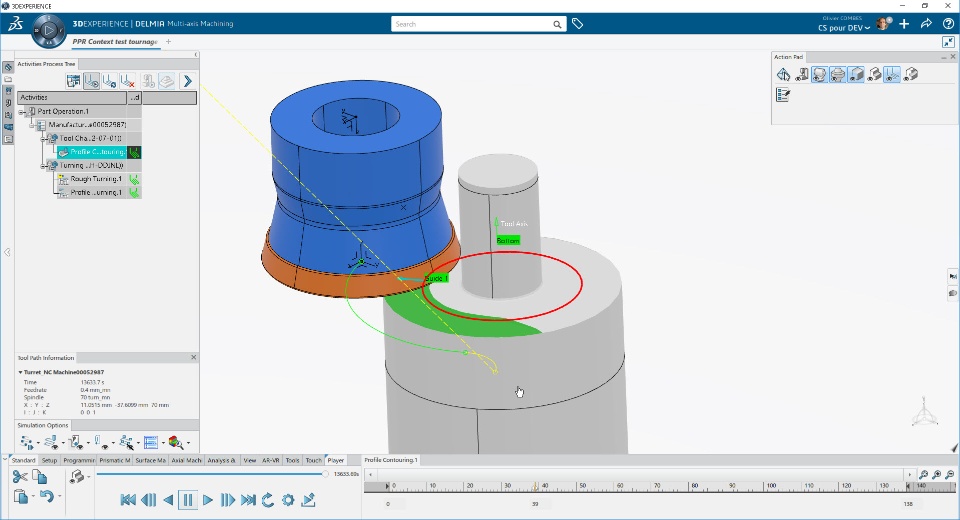Screen dimensions: 960x520
Task: Click the plus add icon in top bar
Action: (x=904, y=24)
